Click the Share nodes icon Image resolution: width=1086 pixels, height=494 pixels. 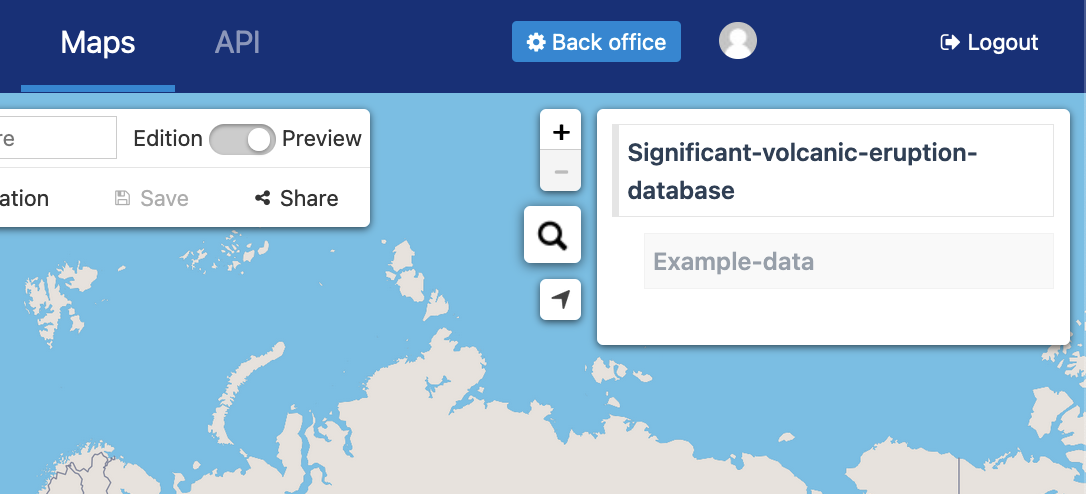[263, 198]
